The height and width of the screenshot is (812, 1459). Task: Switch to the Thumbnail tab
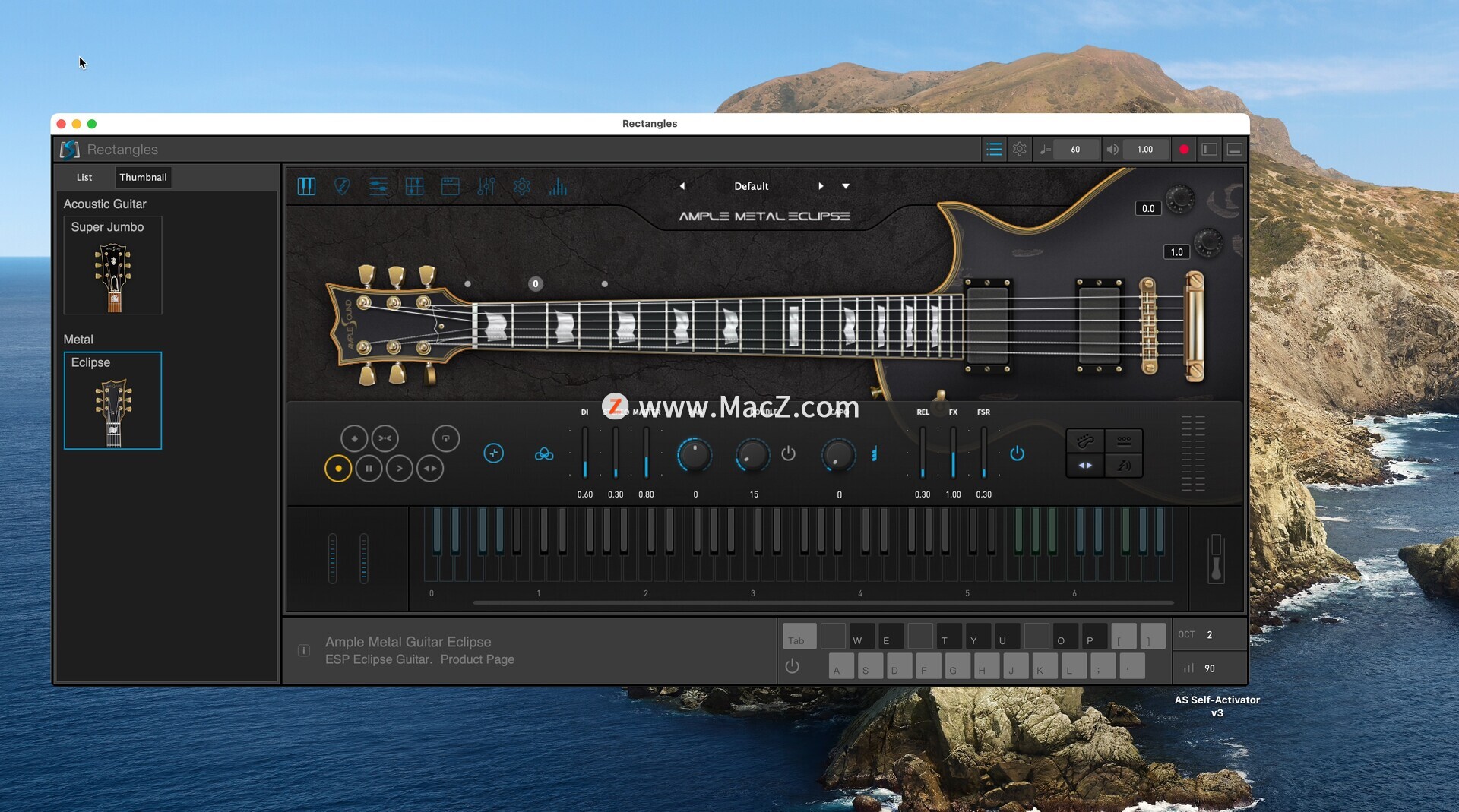coord(143,177)
